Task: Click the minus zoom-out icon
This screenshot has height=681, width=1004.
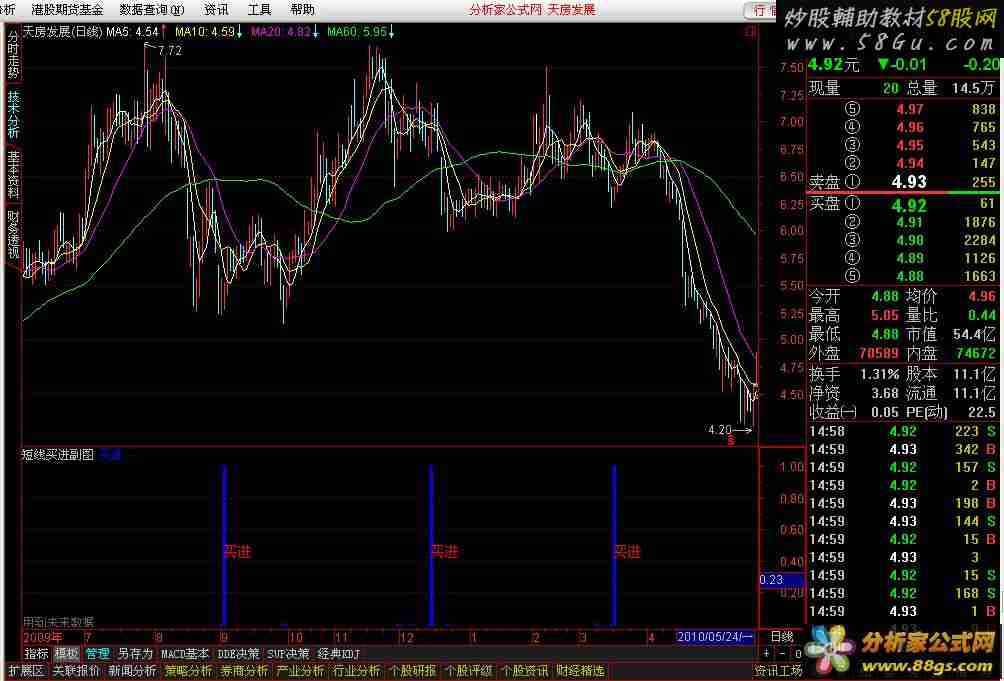Action: pos(782,654)
